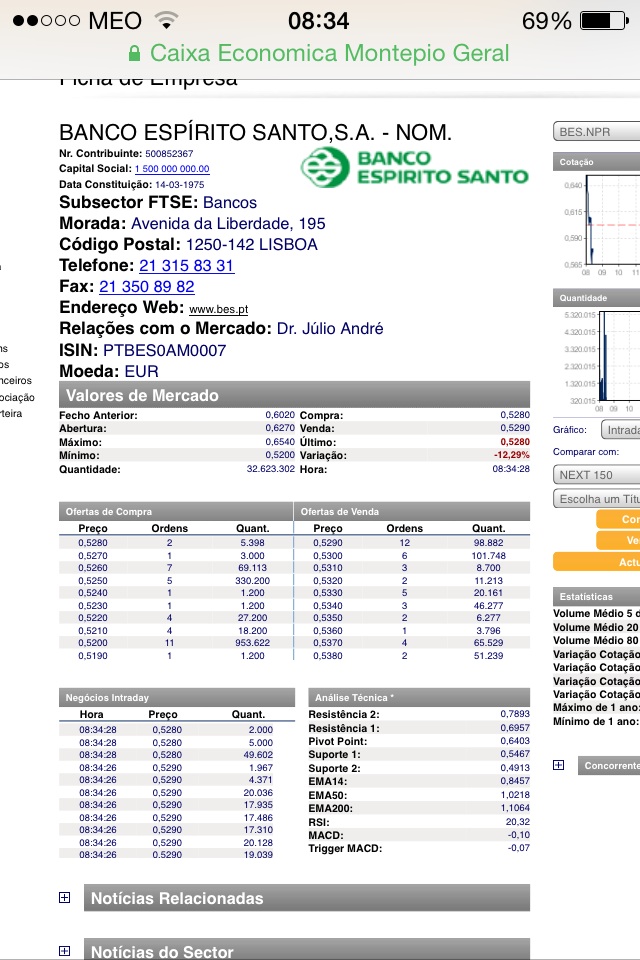640x960 pixels.
Task: Expand the Concorrentes plus icon
Action: point(559,765)
